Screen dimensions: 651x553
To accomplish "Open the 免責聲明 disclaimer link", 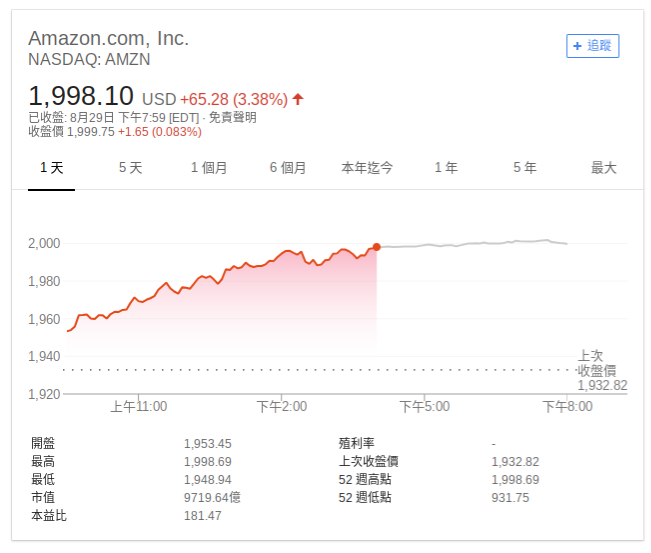I will click(233, 117).
